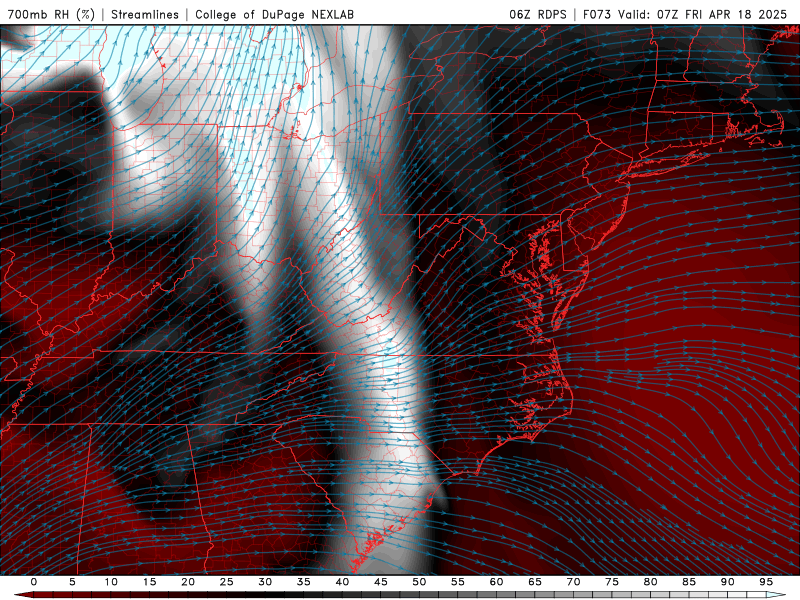
Task: Select the "55" color scale label
Action: click(x=458, y=582)
